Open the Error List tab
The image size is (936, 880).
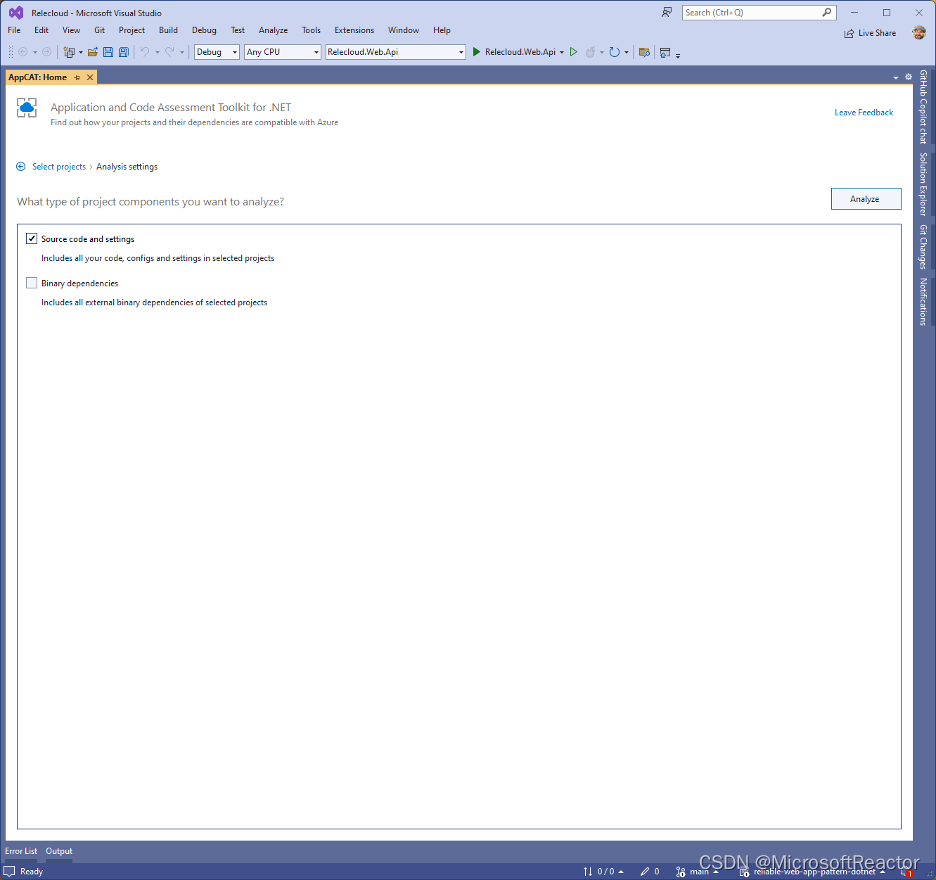coord(21,851)
